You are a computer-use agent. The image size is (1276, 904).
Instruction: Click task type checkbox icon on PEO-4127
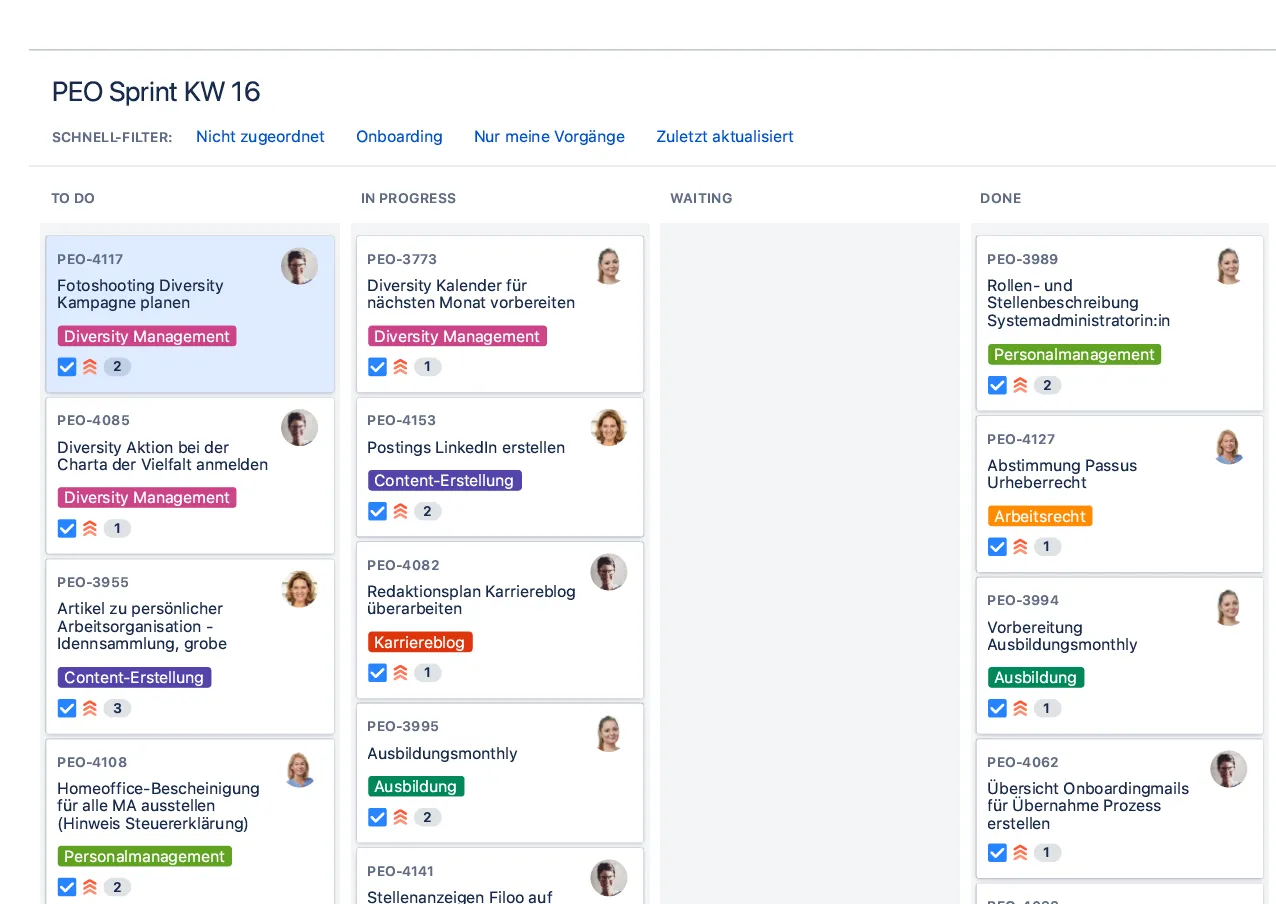pyautogui.click(x=997, y=547)
